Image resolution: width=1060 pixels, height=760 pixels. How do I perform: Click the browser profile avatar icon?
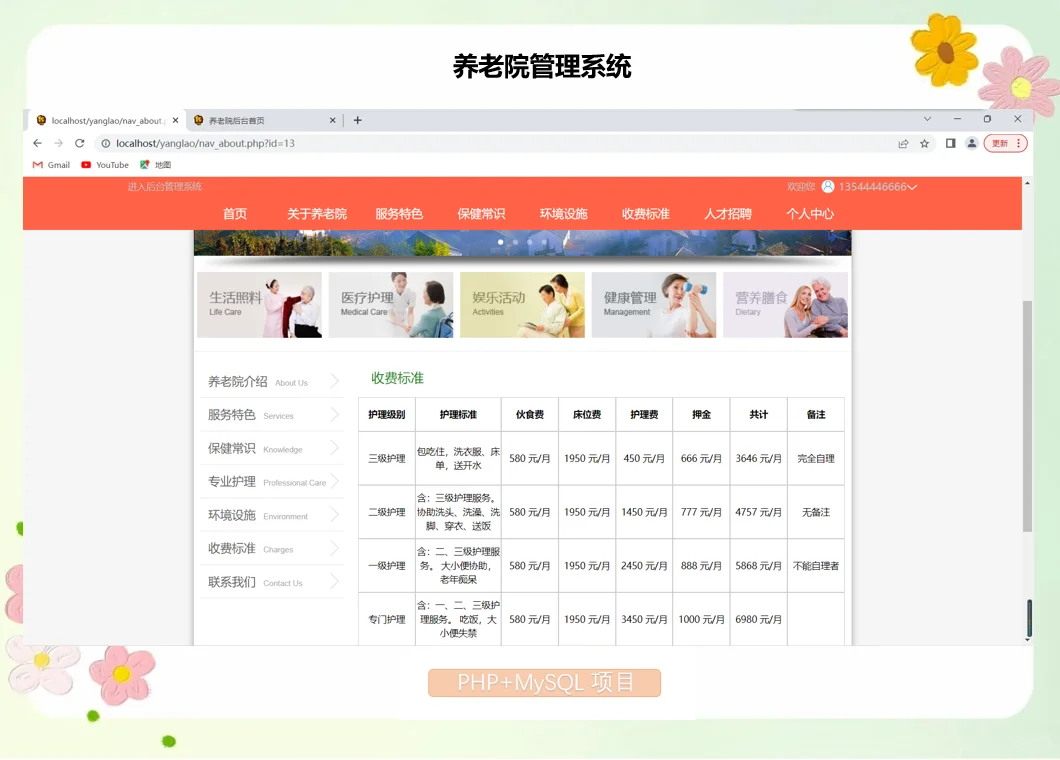click(x=972, y=143)
